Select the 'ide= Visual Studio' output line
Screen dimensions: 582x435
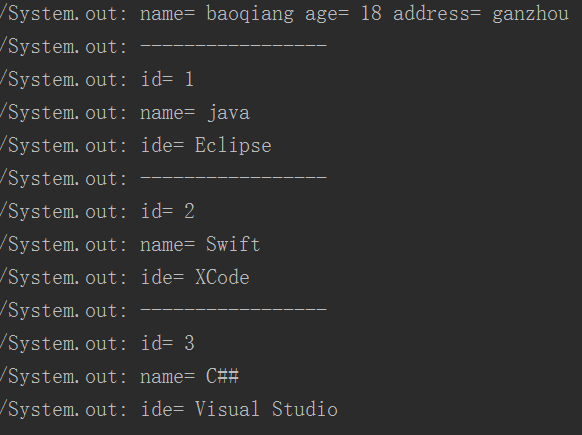coord(169,409)
